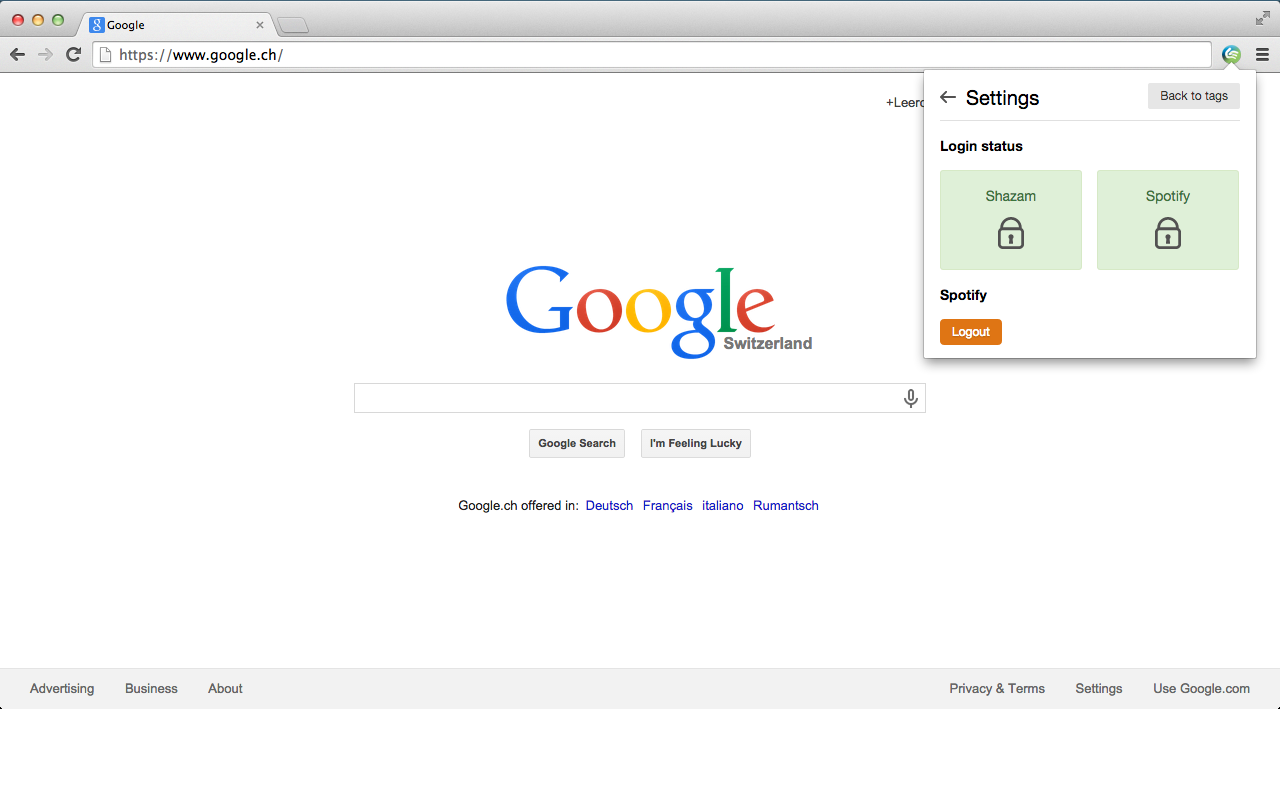Click the browser back arrow
1280x800 pixels.
tap(17, 54)
